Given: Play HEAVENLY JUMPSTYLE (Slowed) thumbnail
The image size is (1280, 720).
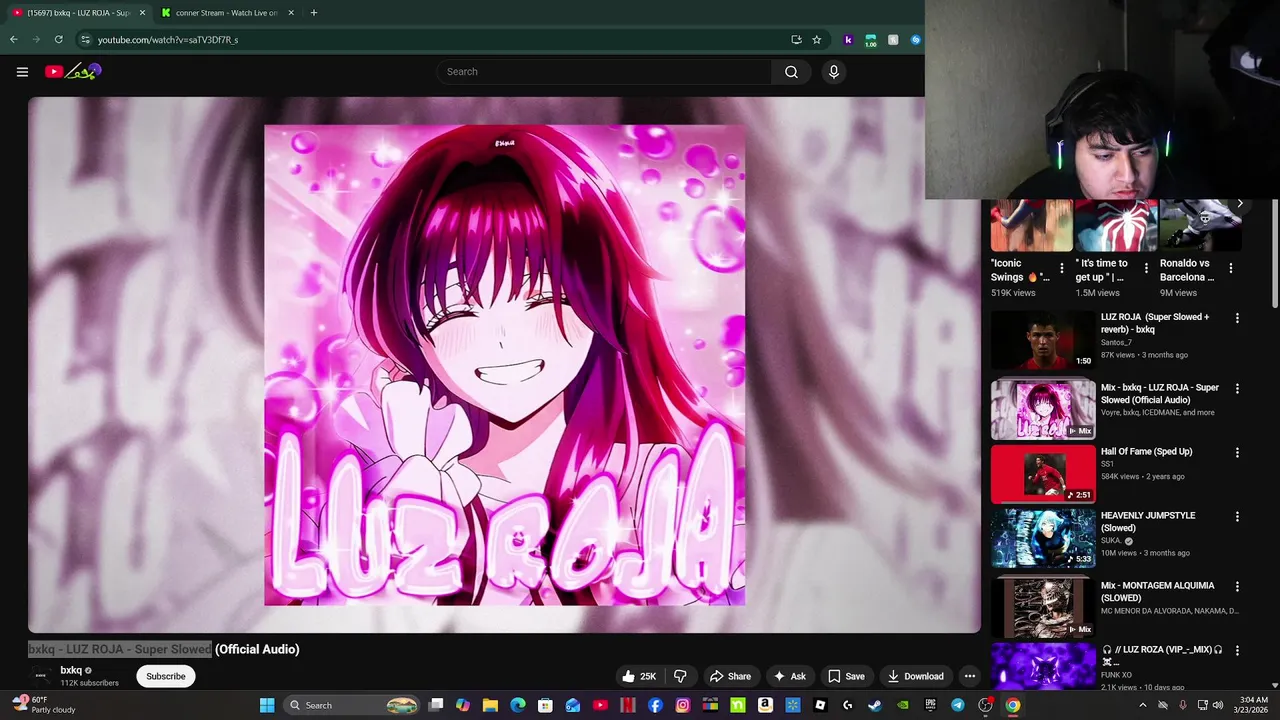Looking at the screenshot, I should 1043,538.
